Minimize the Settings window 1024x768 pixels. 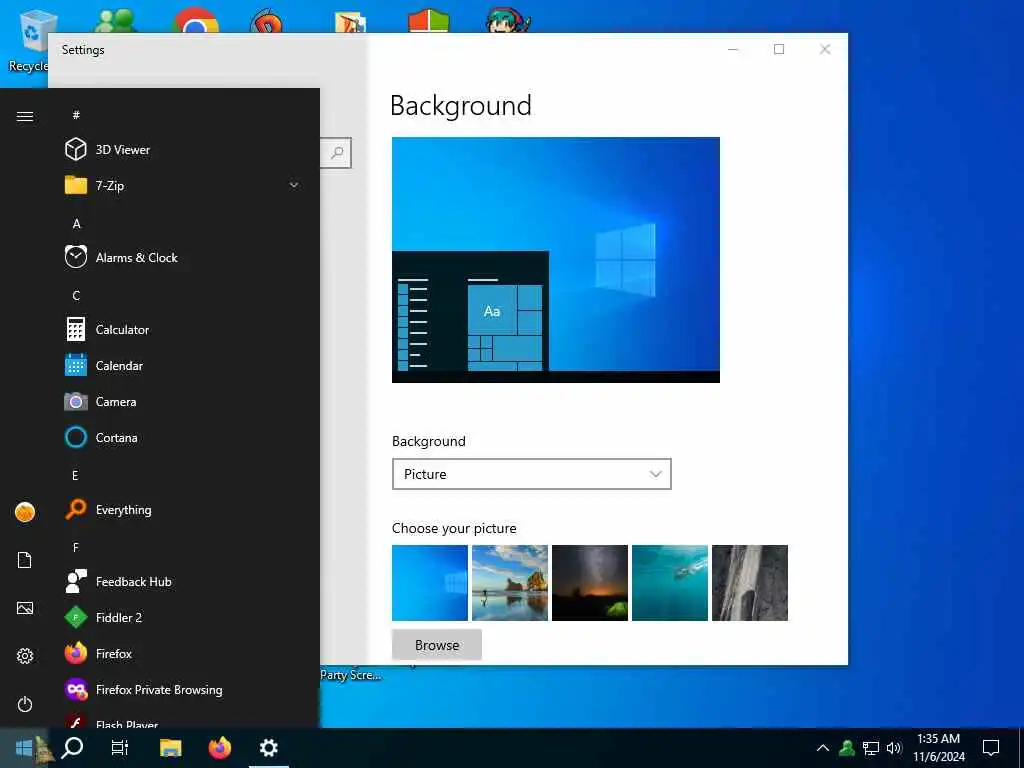click(x=733, y=50)
